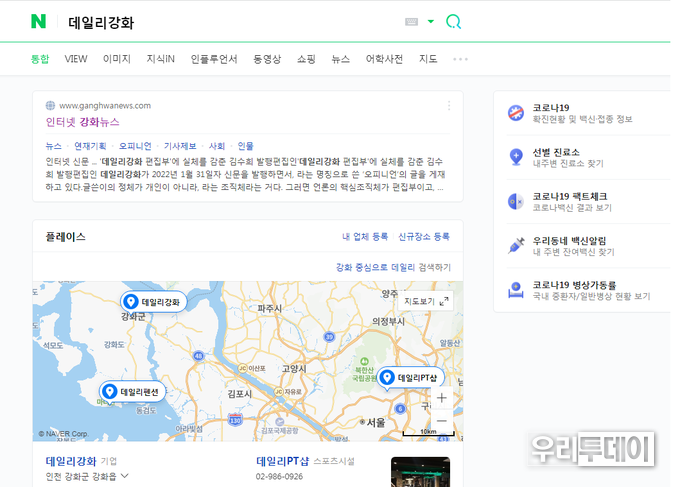Select the 뉴스 search tab
680x487 pixels.
click(x=340, y=59)
